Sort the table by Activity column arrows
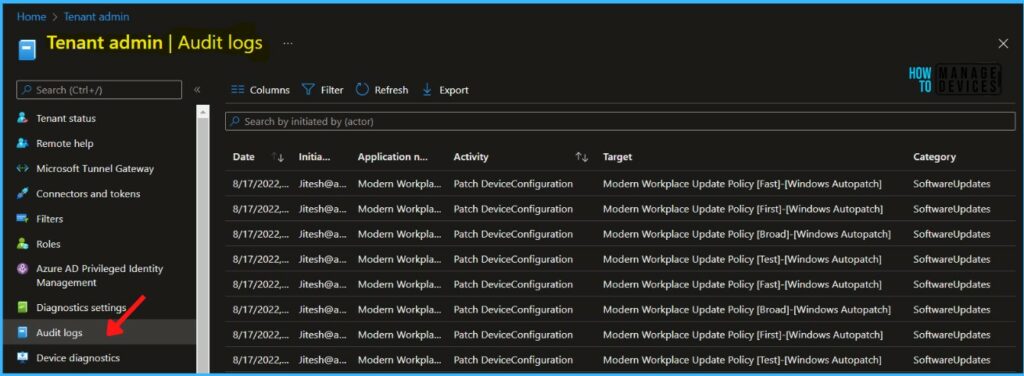1024x376 pixels. point(581,157)
